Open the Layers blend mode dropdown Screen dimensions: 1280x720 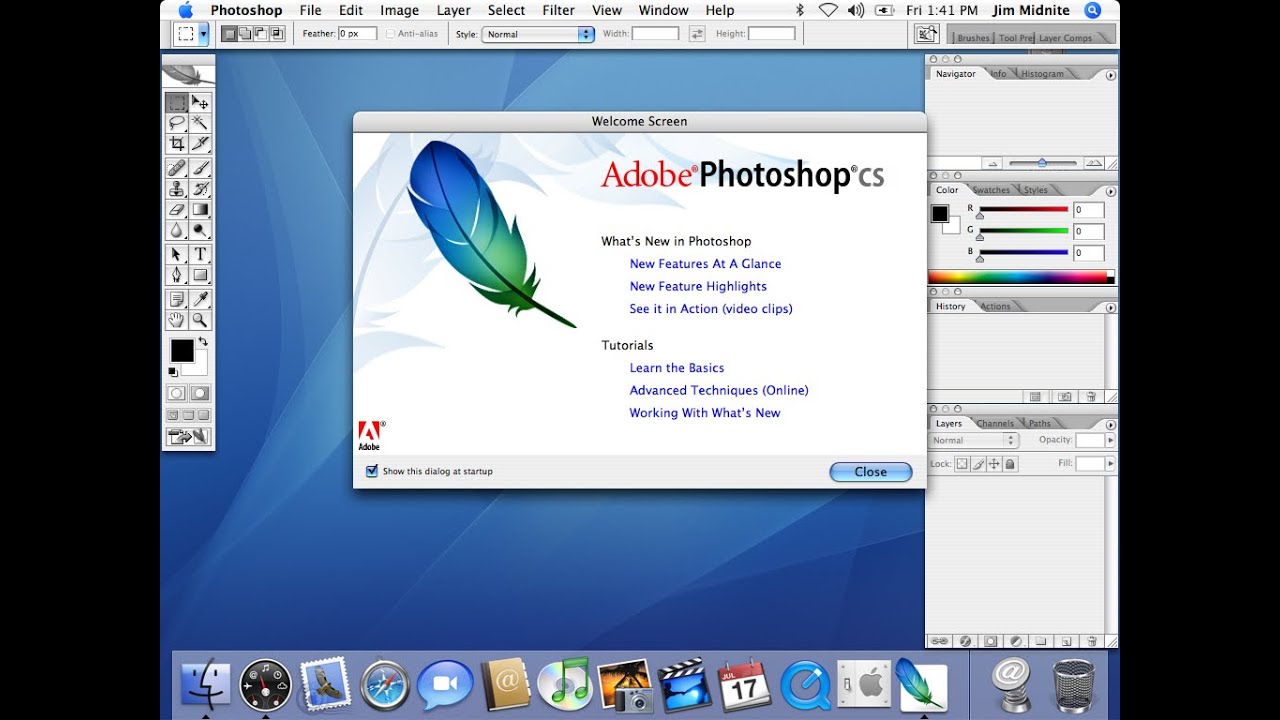973,440
